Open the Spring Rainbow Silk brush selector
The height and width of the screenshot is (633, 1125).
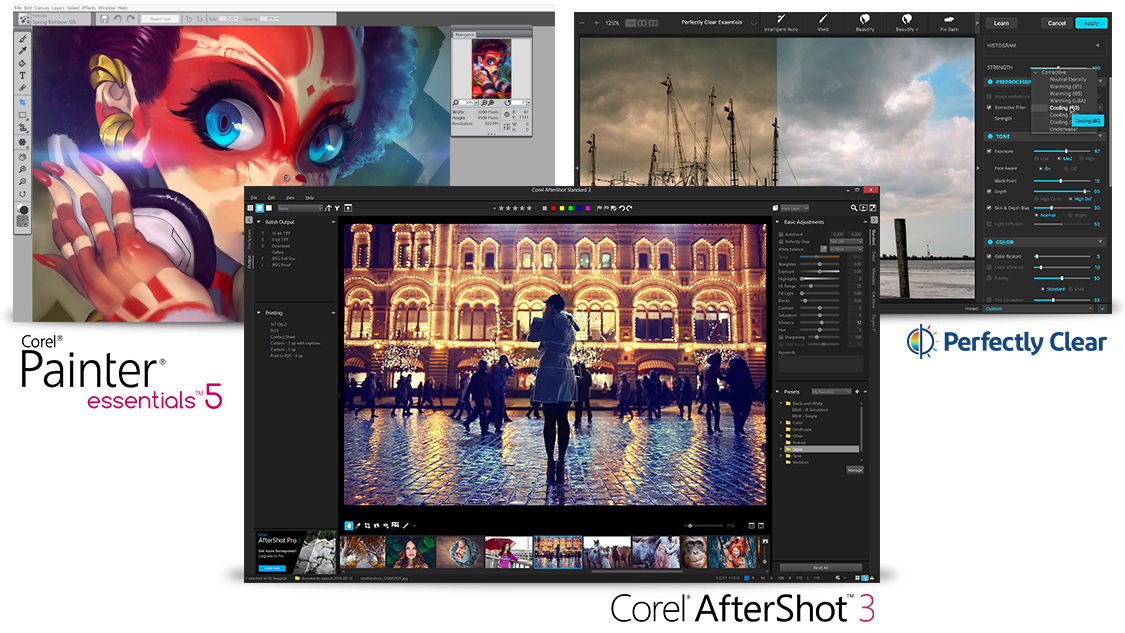pyautogui.click(x=54, y=19)
